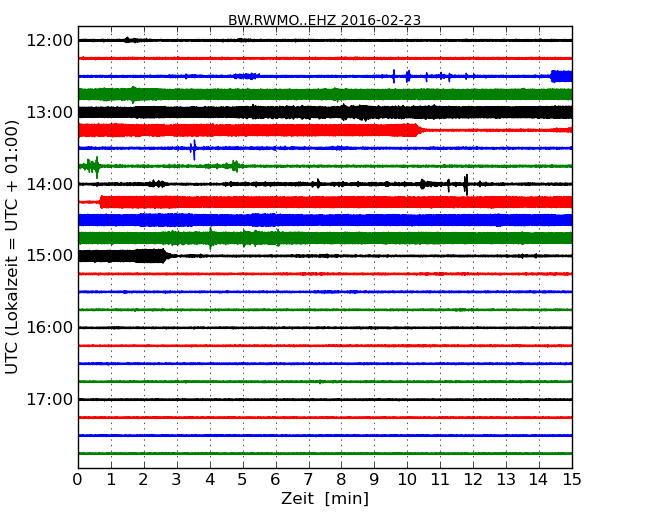Click x-axis tick label 5
650x520 pixels.
243,480
